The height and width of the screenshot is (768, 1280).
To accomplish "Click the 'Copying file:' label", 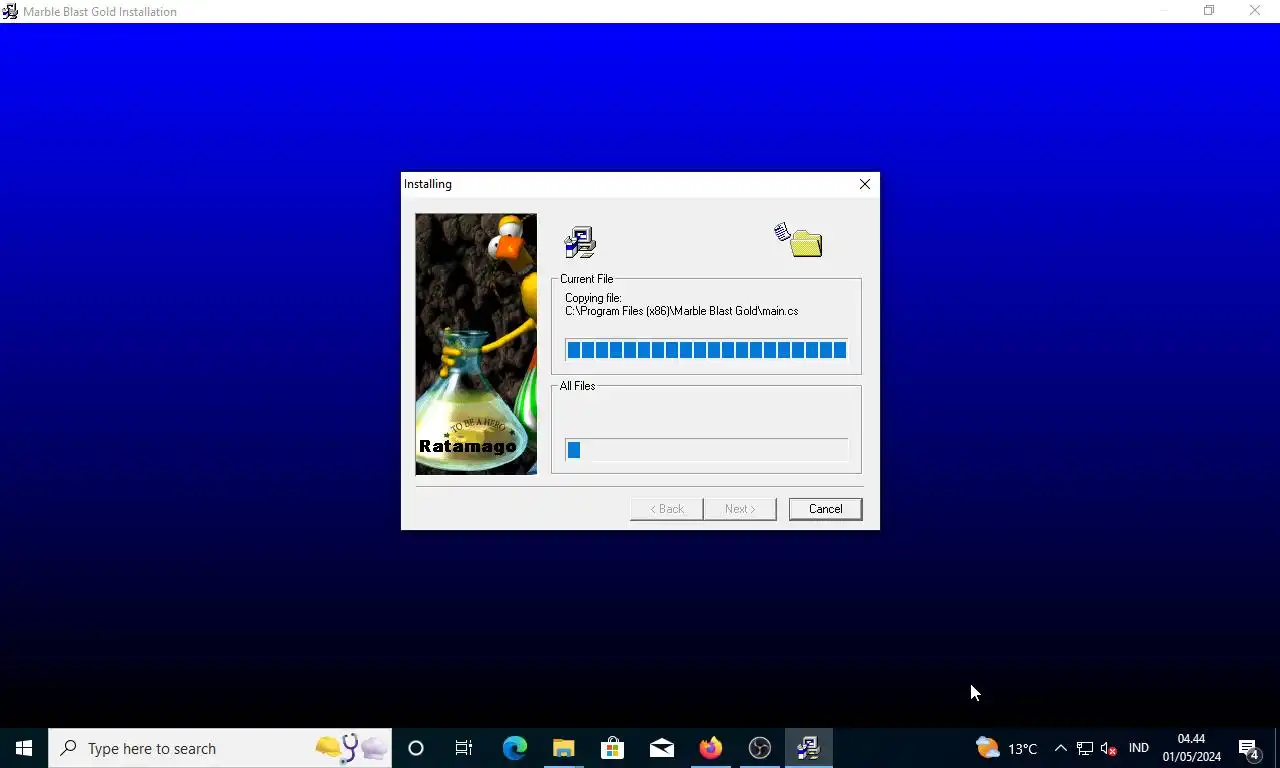I will [593, 298].
